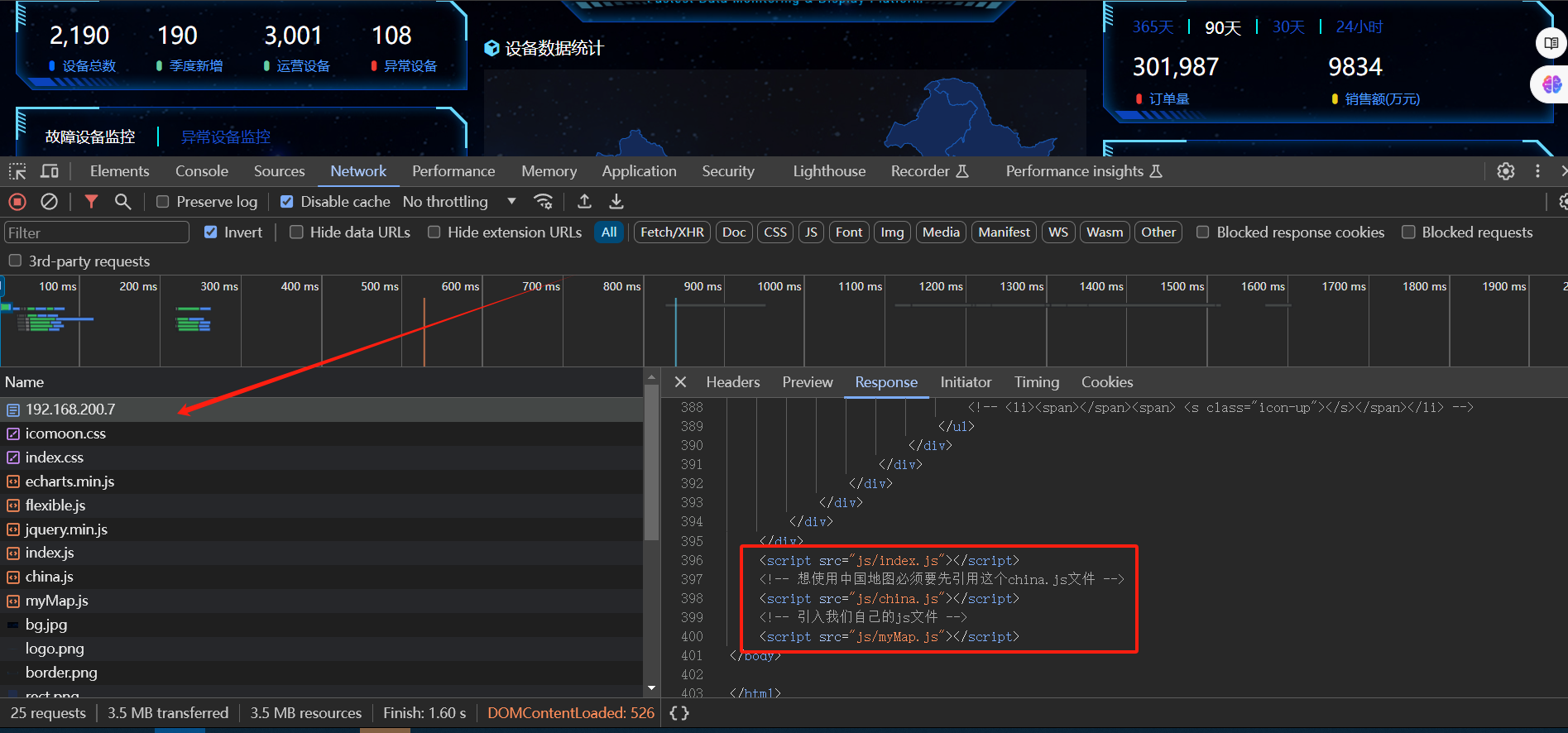Select the All request type filter
This screenshot has height=733, width=1568.
(x=609, y=232)
